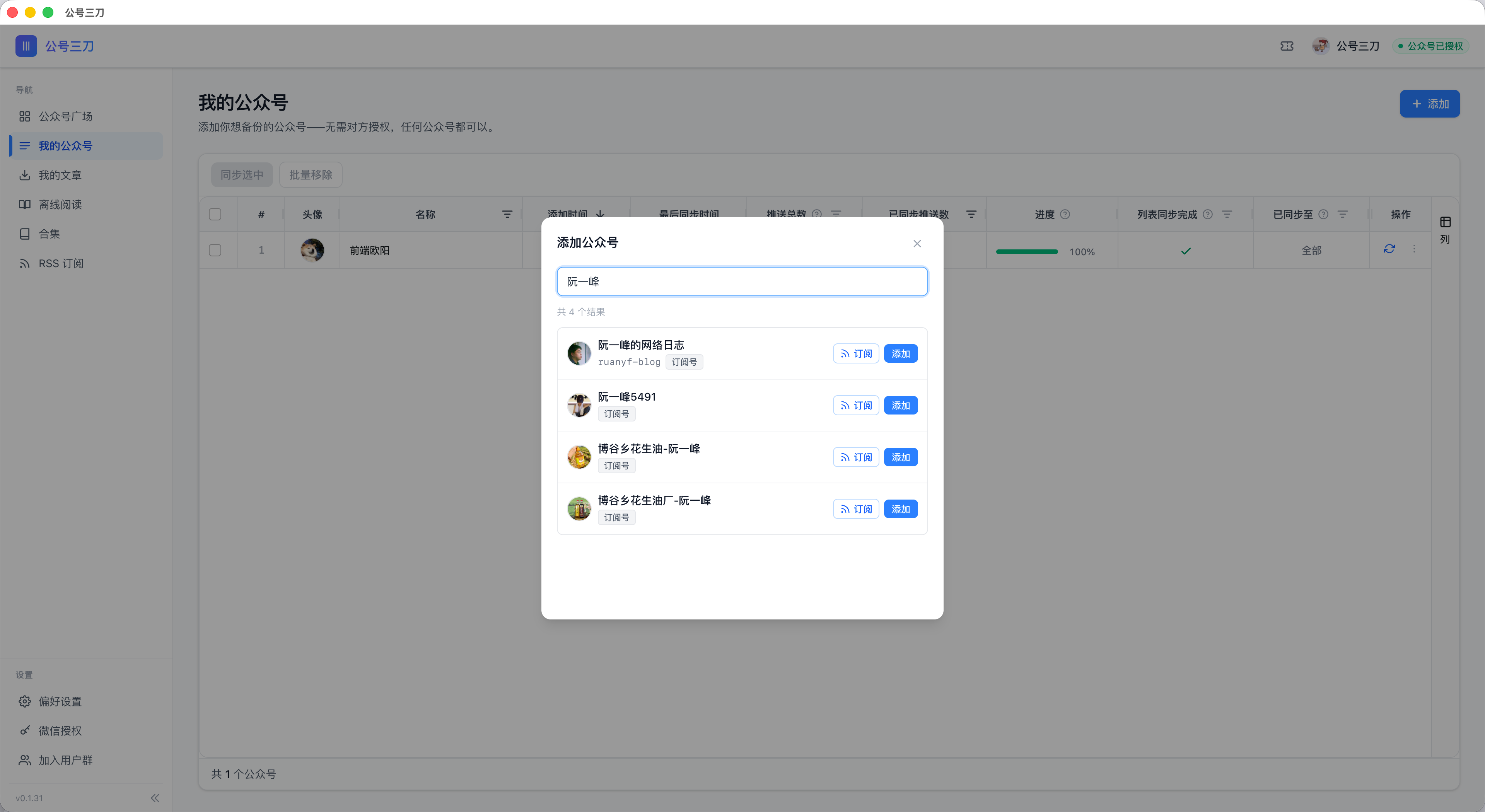This screenshot has height=812, width=1485.
Task: Check the 前端欧阳 row checkbox
Action: (215, 250)
